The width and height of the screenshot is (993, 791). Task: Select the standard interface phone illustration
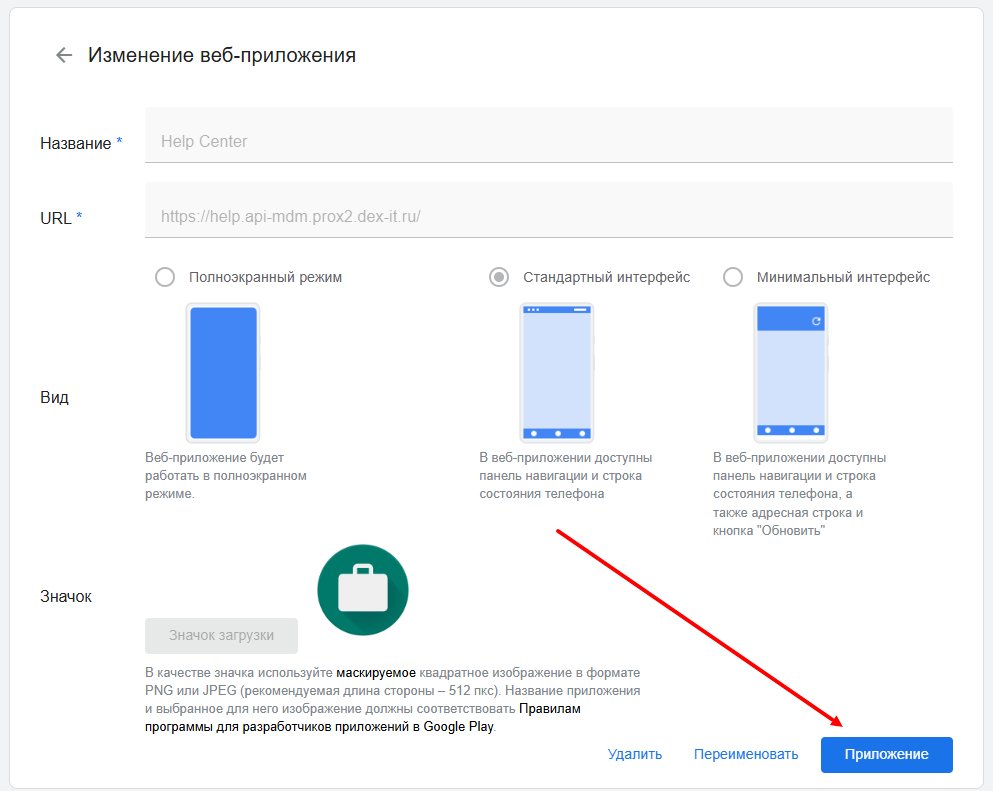click(557, 372)
